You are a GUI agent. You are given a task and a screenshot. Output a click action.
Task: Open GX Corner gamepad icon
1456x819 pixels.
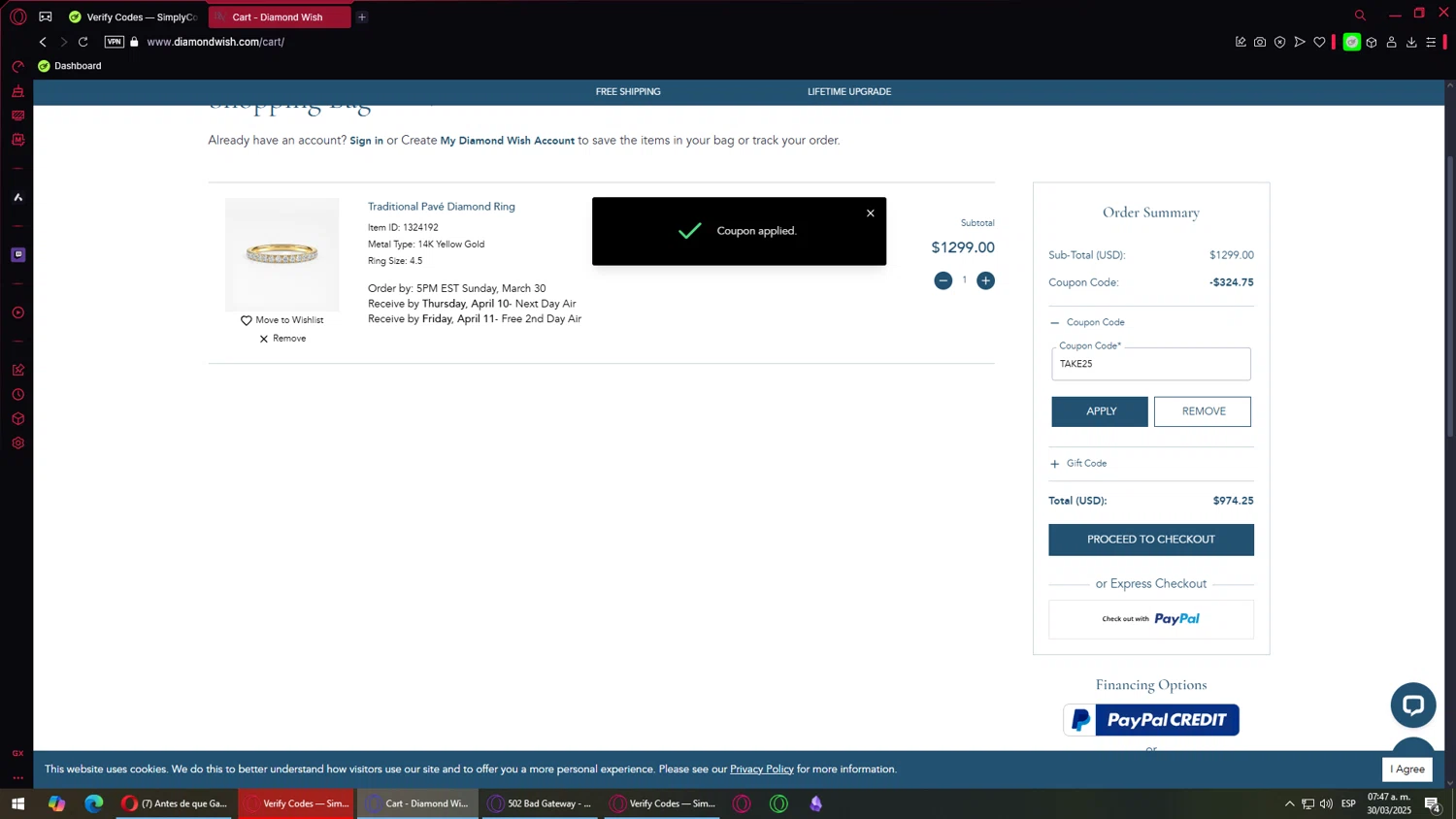coord(46,16)
